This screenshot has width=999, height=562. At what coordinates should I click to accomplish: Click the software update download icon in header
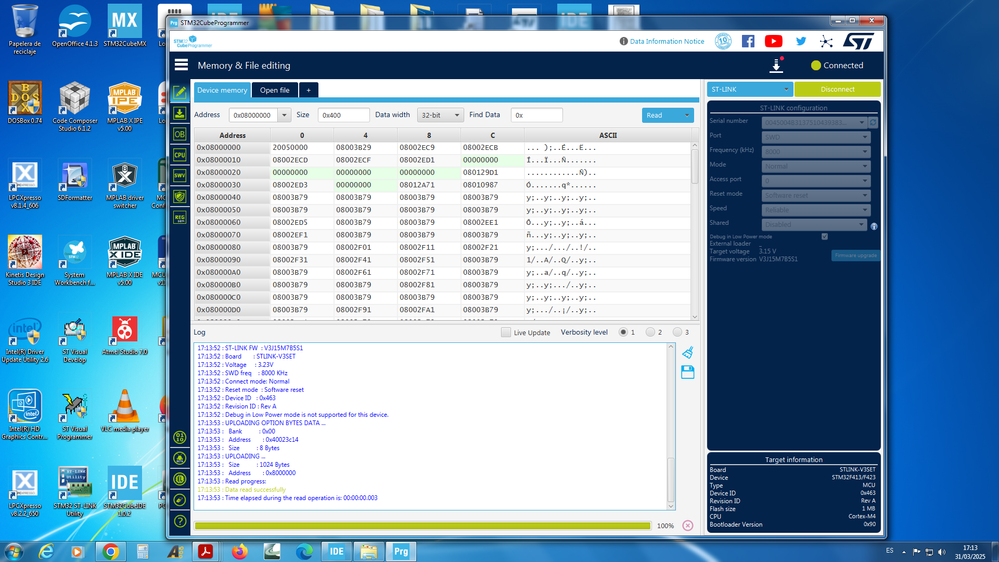pyautogui.click(x=777, y=65)
